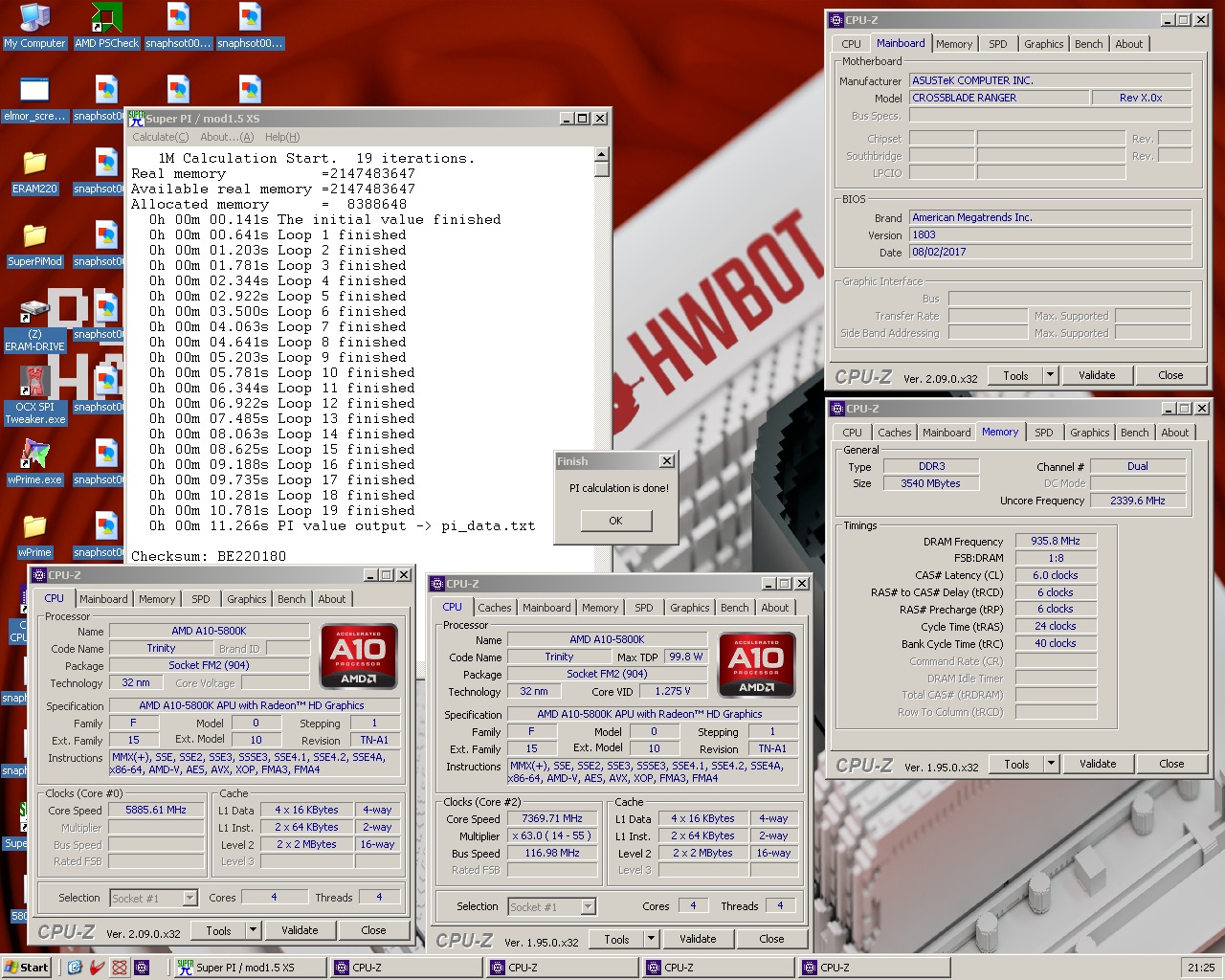Screen dimensions: 1225x980
Task: Click the CAS# Latency value 6.0 clocks
Action: [1056, 575]
